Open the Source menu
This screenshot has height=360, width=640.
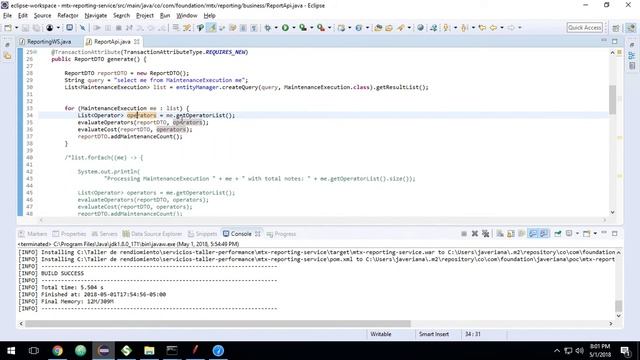tap(42, 16)
